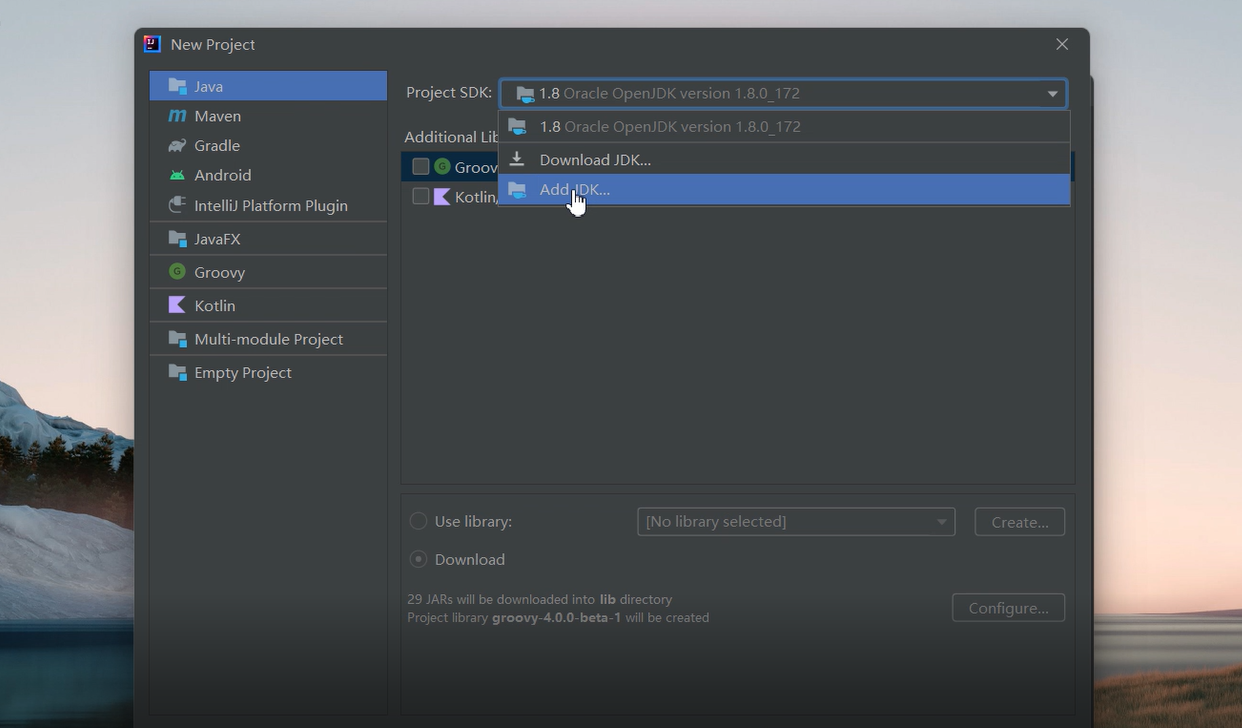Image resolution: width=1242 pixels, height=728 pixels.
Task: Choose Download JDK... from SDK dropdown
Action: pos(784,159)
